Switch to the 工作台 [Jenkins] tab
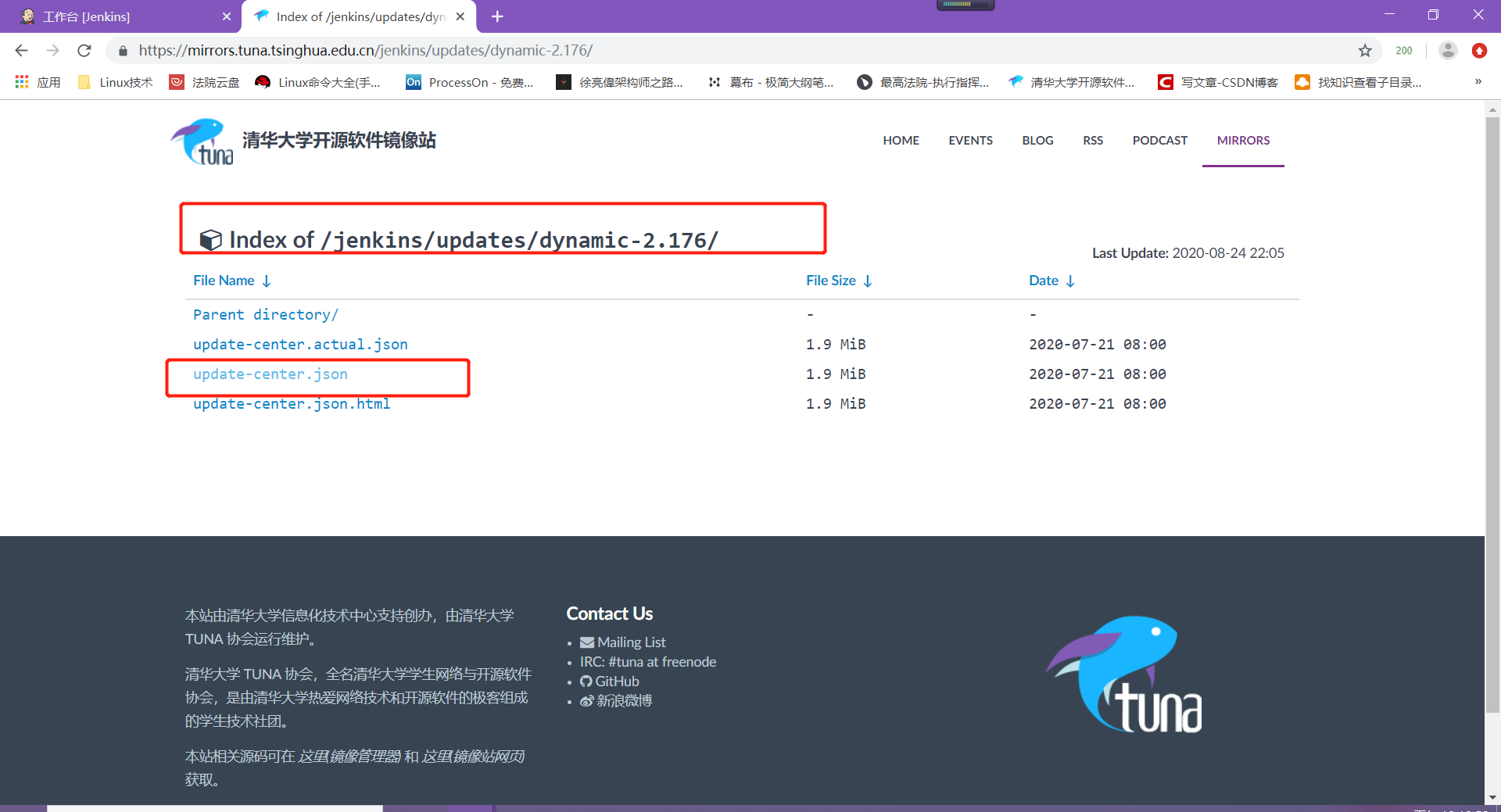The height and width of the screenshot is (812, 1501). pyautogui.click(x=121, y=16)
